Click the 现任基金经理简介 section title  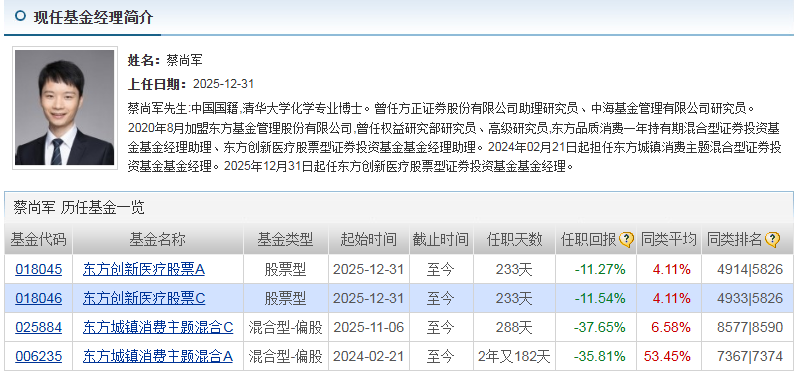(93, 17)
